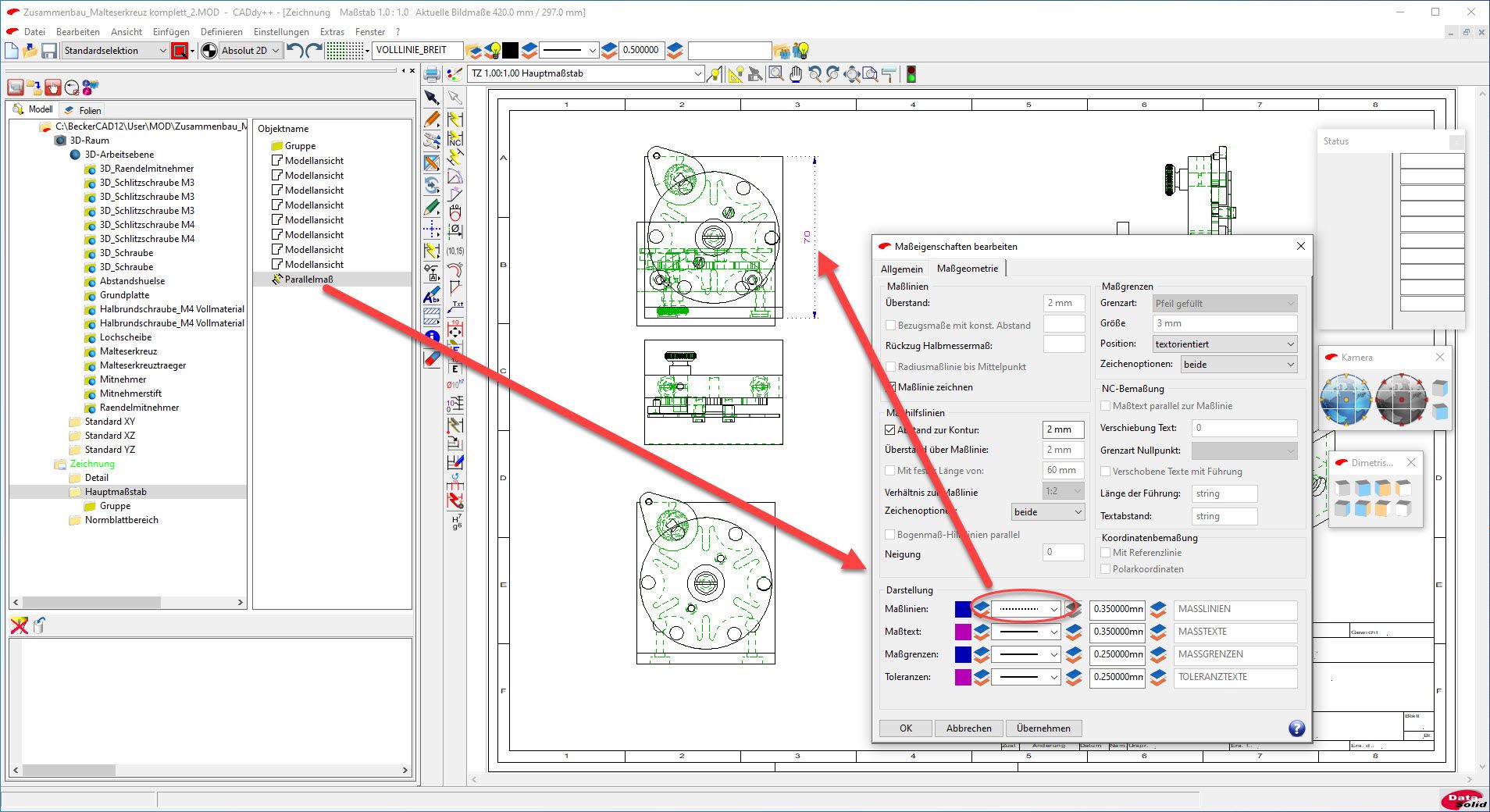
Task: Click the NC dimension tool icon
Action: pos(455,140)
